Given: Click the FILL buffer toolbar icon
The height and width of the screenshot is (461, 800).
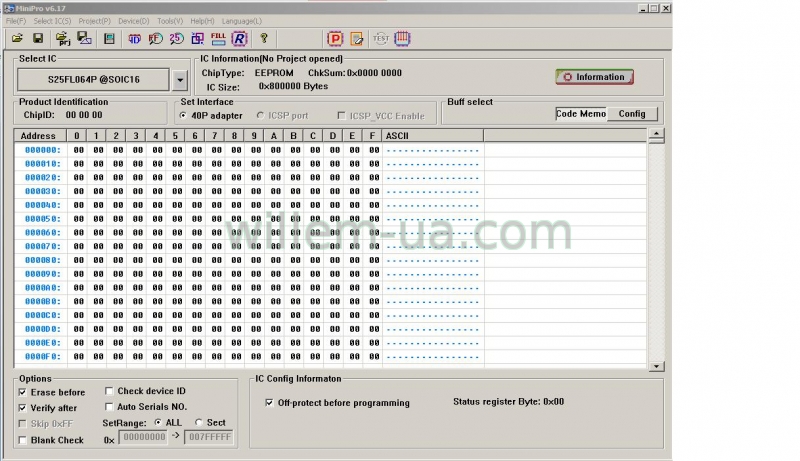Looking at the screenshot, I should 218,39.
